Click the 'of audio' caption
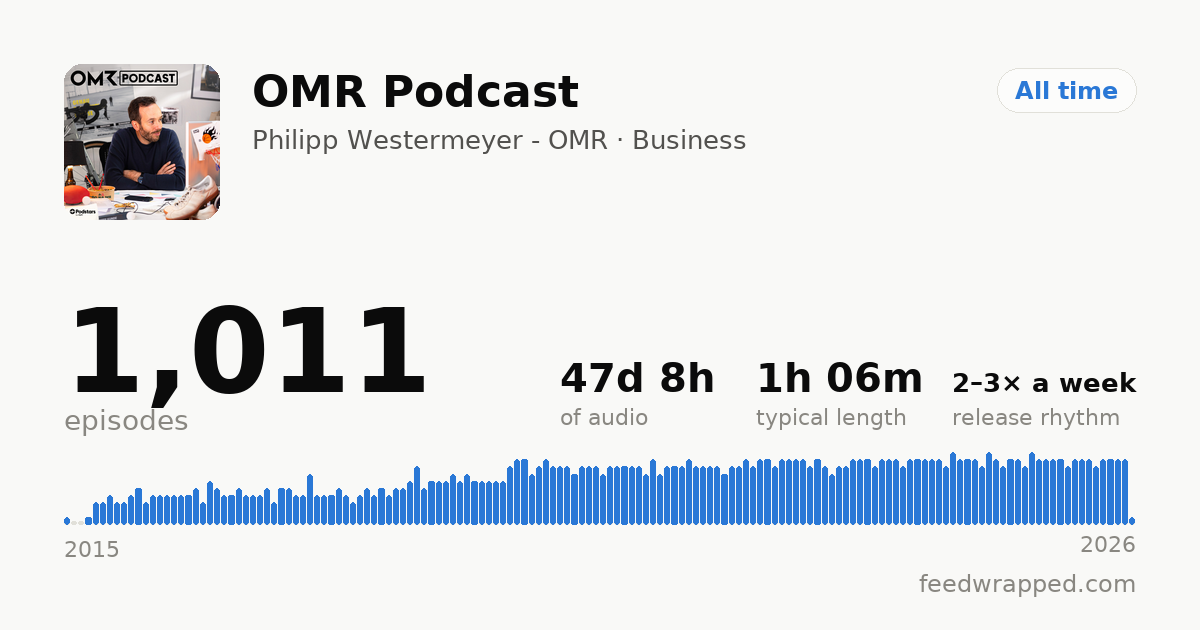This screenshot has height=630, width=1200. [604, 418]
